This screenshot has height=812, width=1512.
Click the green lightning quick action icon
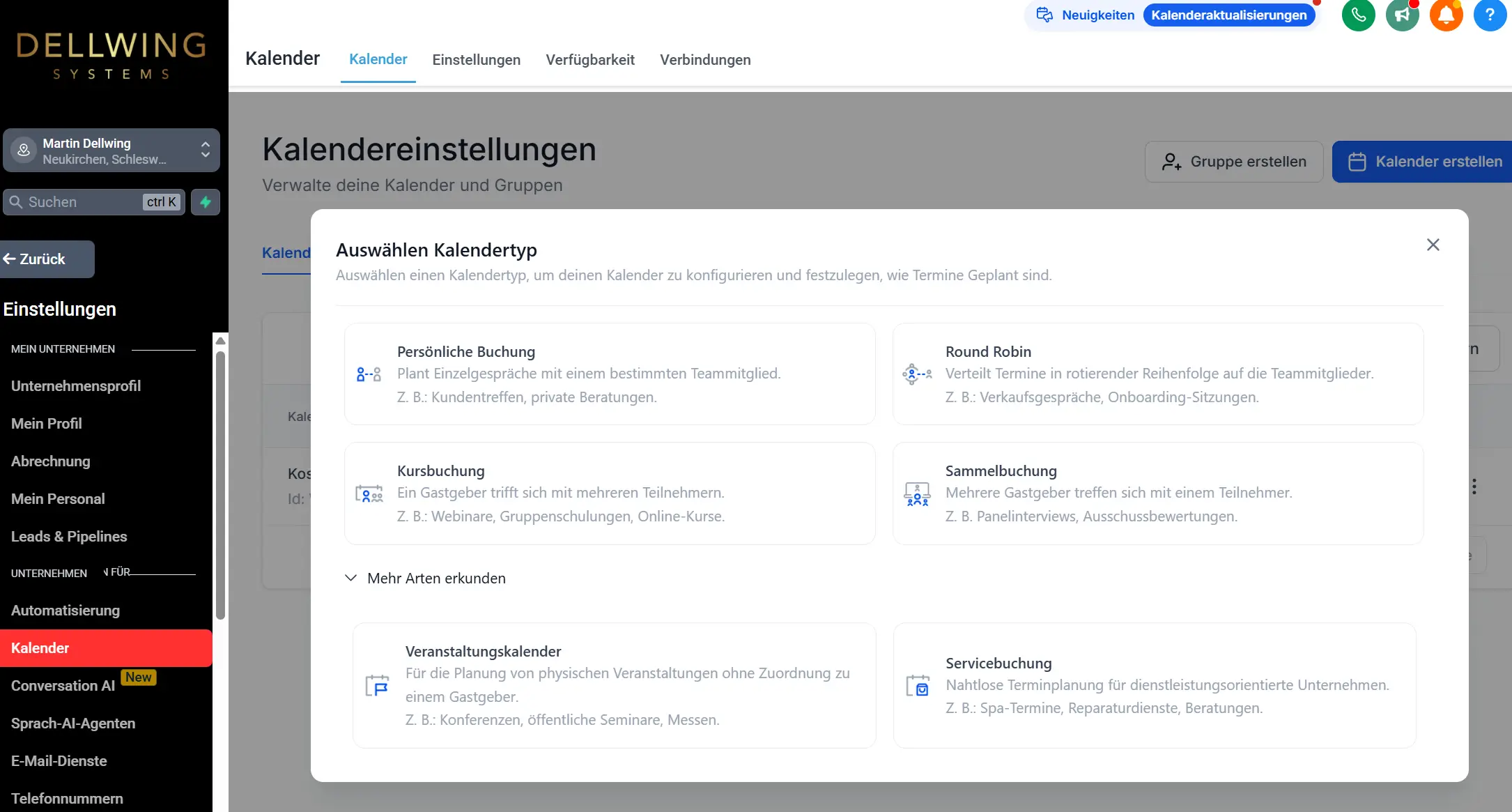(x=206, y=202)
